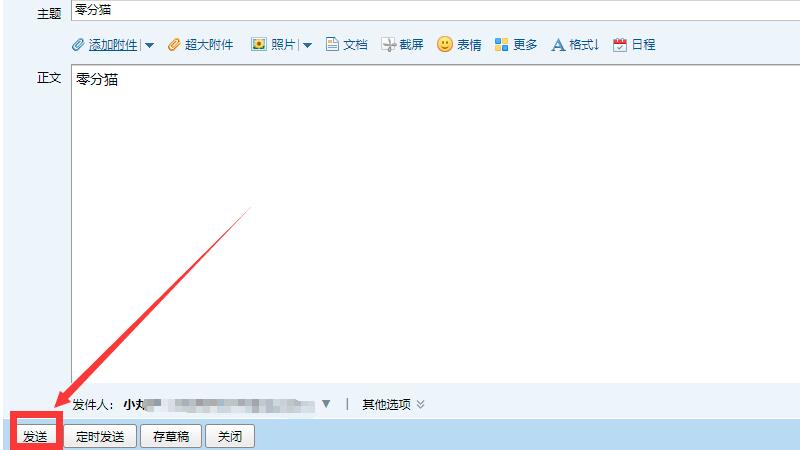Save the email with 存草稿

point(171,437)
